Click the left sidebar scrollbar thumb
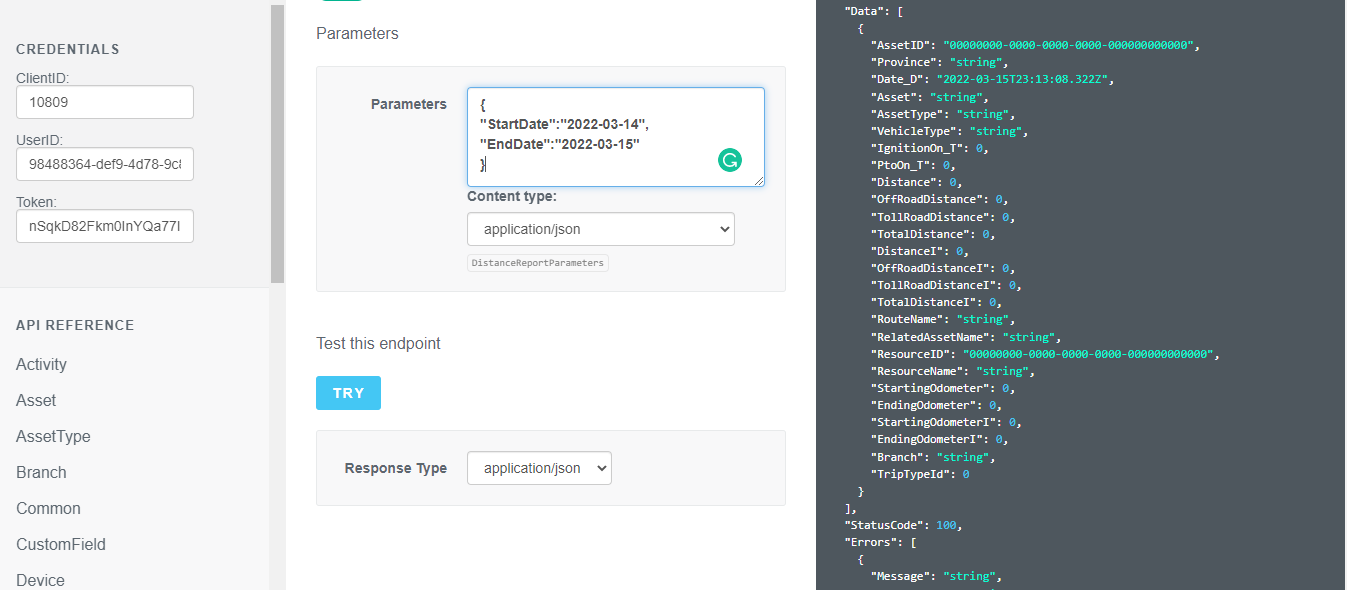The width and height of the screenshot is (1347, 590). 278,144
